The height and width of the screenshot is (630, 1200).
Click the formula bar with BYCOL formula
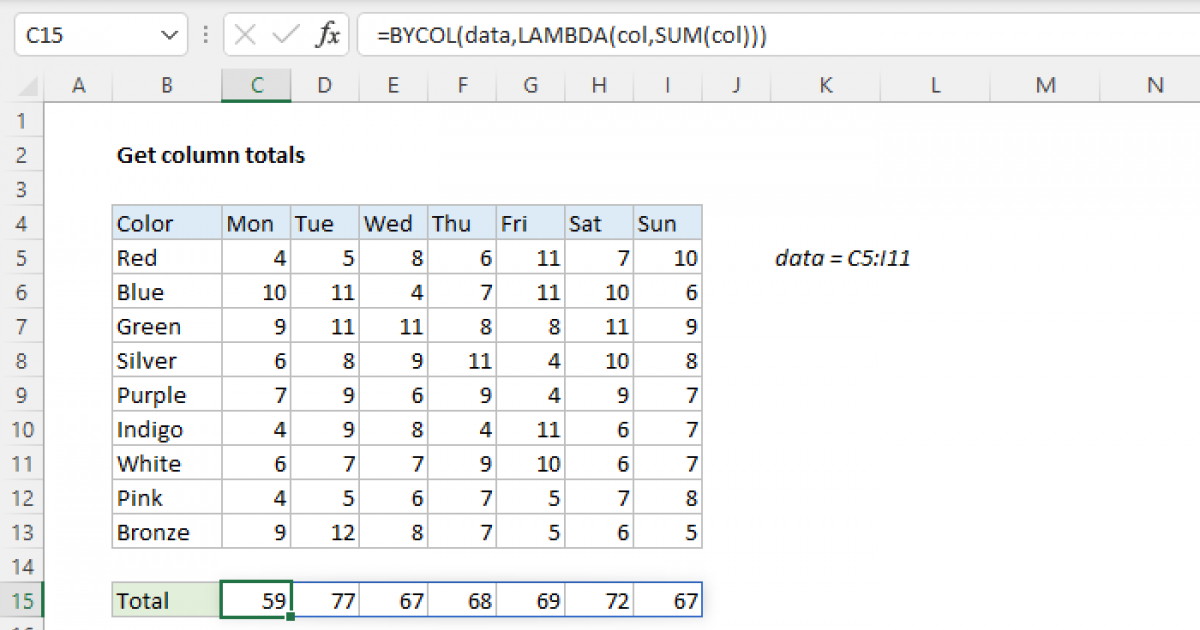(x=778, y=36)
